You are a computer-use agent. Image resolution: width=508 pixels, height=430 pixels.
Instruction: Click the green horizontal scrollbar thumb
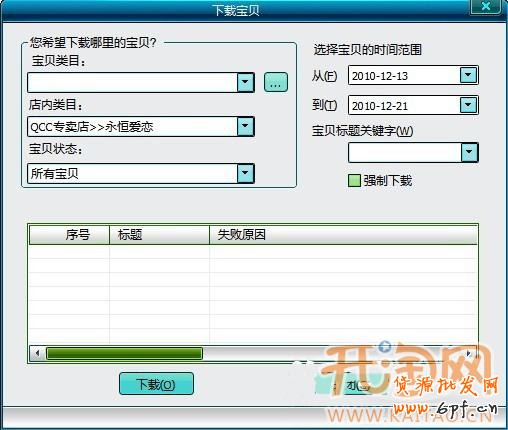point(124,353)
